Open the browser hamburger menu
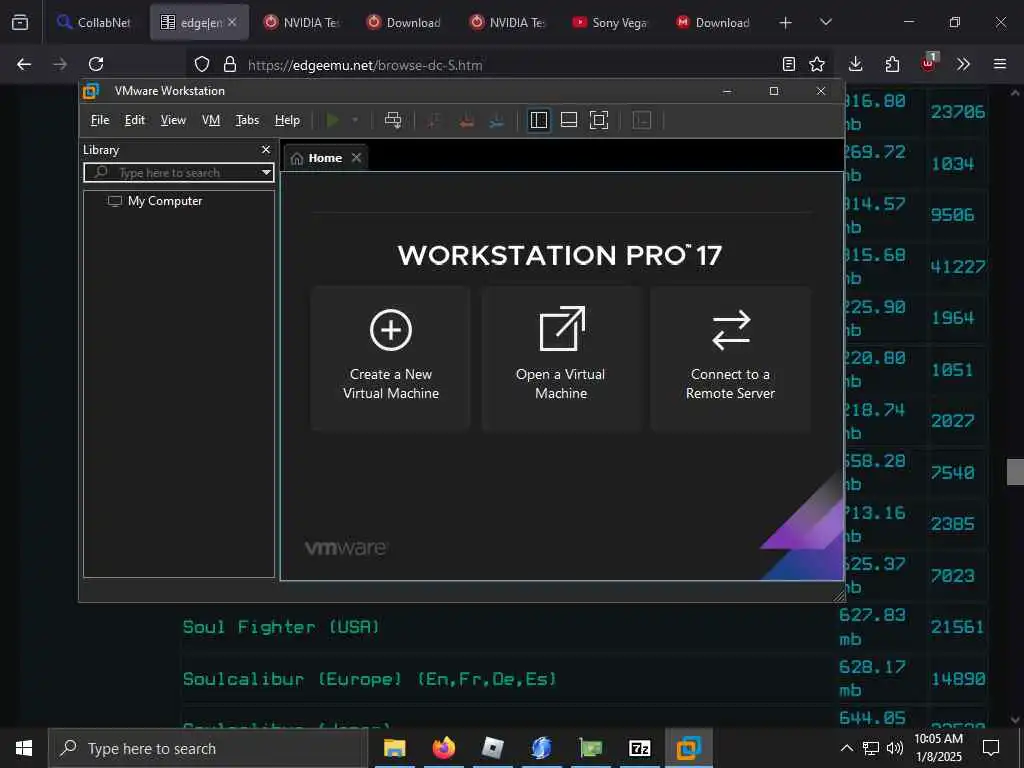Image resolution: width=1024 pixels, height=768 pixels. click(x=1000, y=64)
